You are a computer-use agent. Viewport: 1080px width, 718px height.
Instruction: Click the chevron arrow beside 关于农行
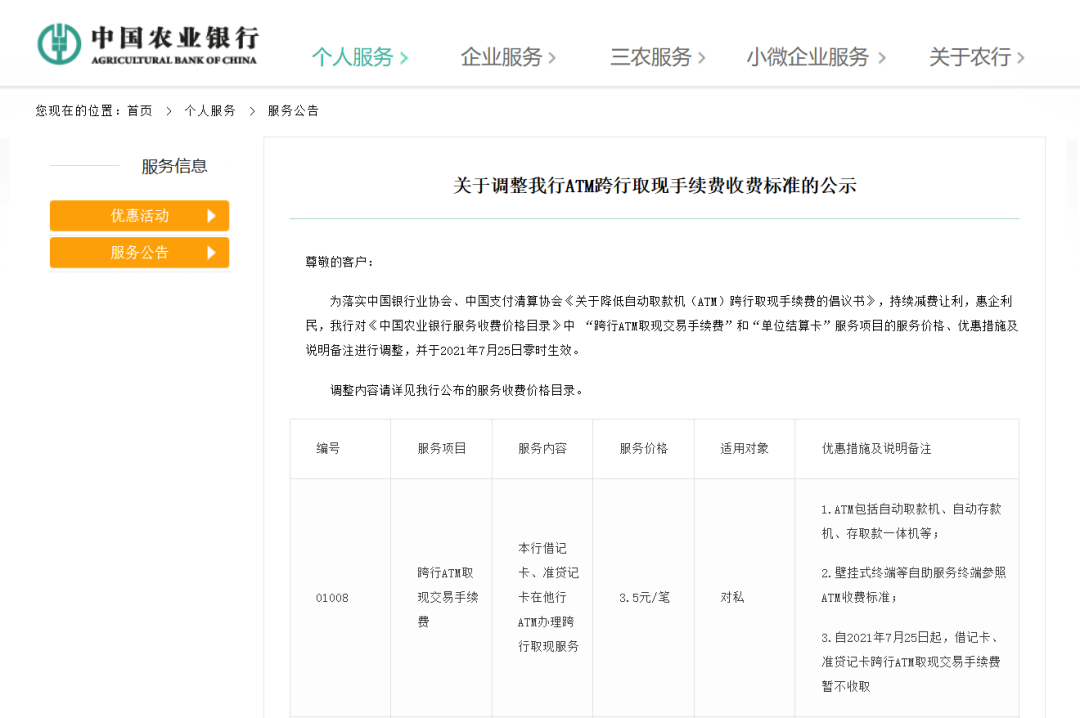click(1020, 57)
